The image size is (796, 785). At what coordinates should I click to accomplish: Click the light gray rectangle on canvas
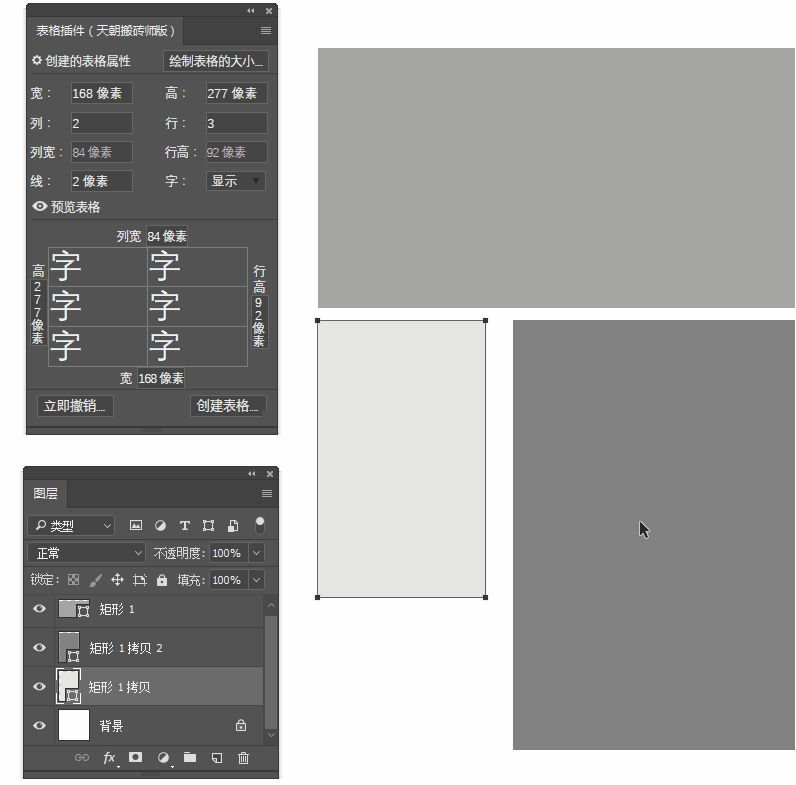click(x=402, y=459)
